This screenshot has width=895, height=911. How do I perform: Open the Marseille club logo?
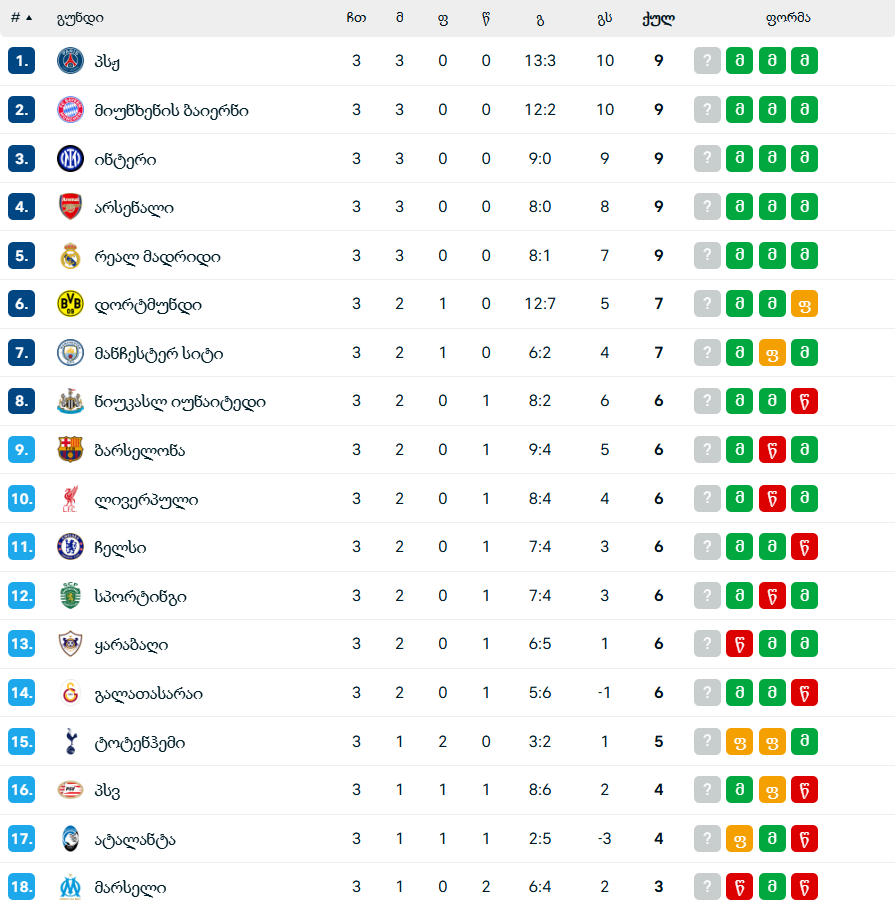(70, 887)
